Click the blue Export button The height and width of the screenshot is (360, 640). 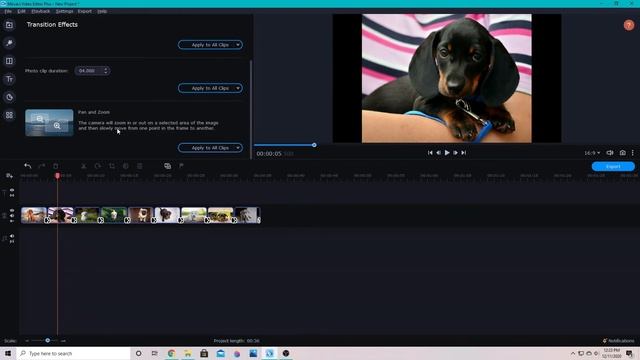click(613, 167)
